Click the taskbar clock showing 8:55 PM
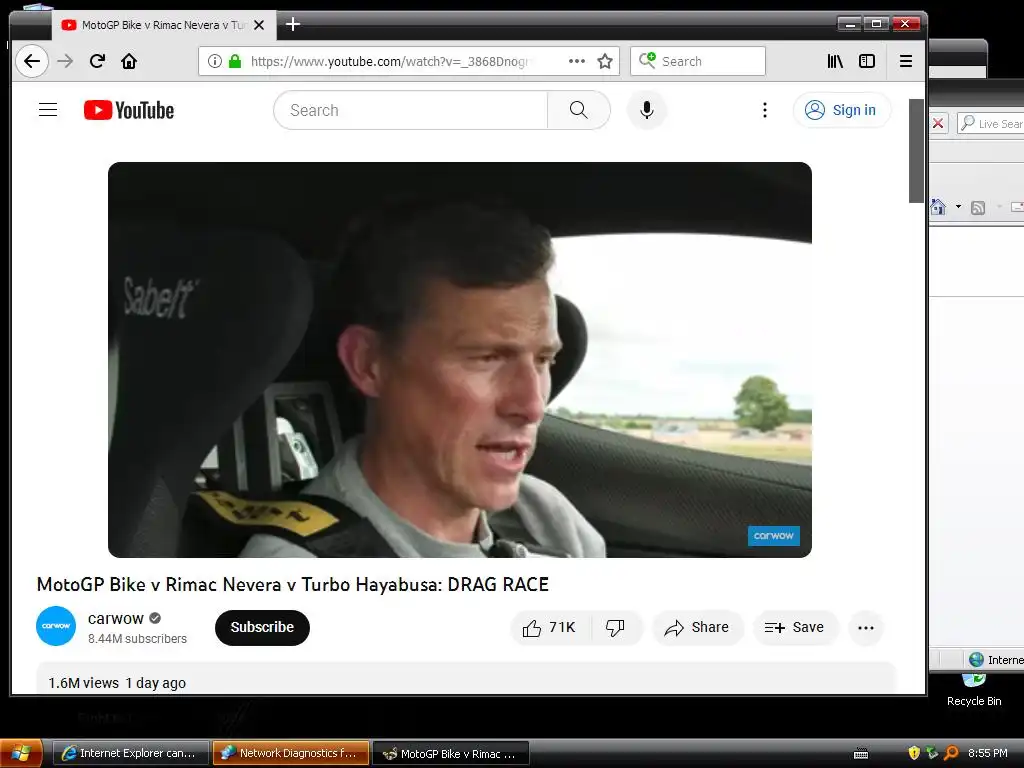1024x768 pixels. [987, 754]
